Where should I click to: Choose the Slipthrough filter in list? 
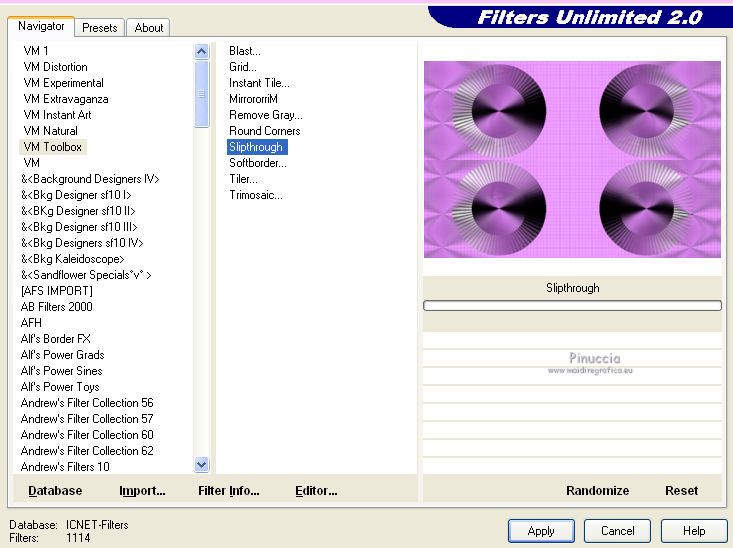click(257, 147)
